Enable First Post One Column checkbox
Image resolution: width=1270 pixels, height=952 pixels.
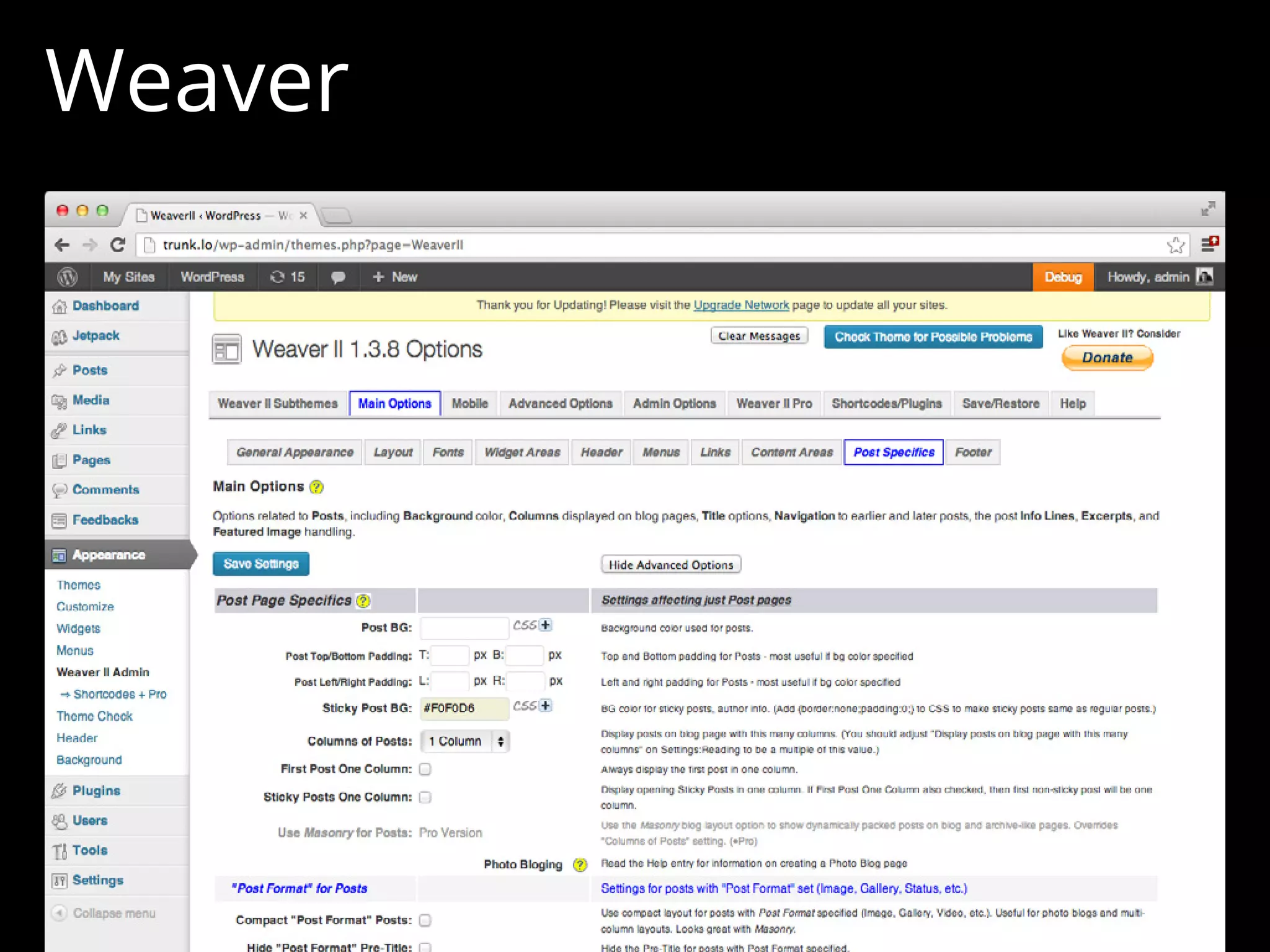(x=425, y=769)
